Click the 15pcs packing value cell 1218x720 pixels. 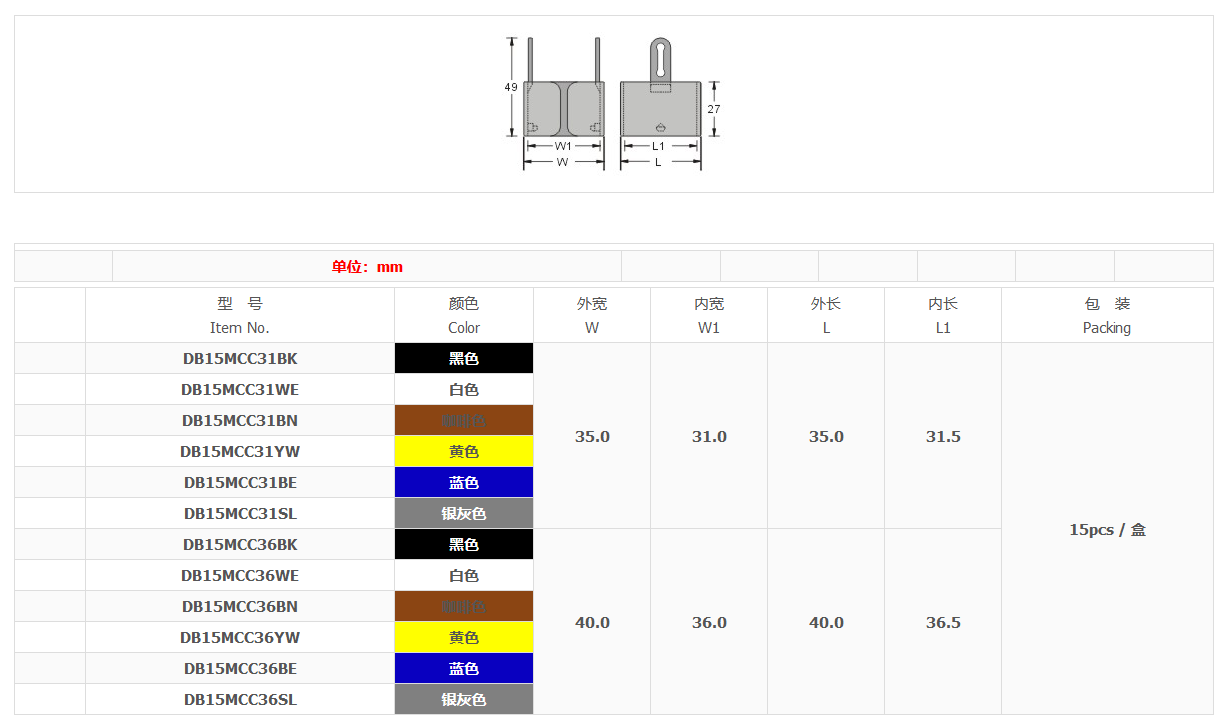click(x=1107, y=529)
